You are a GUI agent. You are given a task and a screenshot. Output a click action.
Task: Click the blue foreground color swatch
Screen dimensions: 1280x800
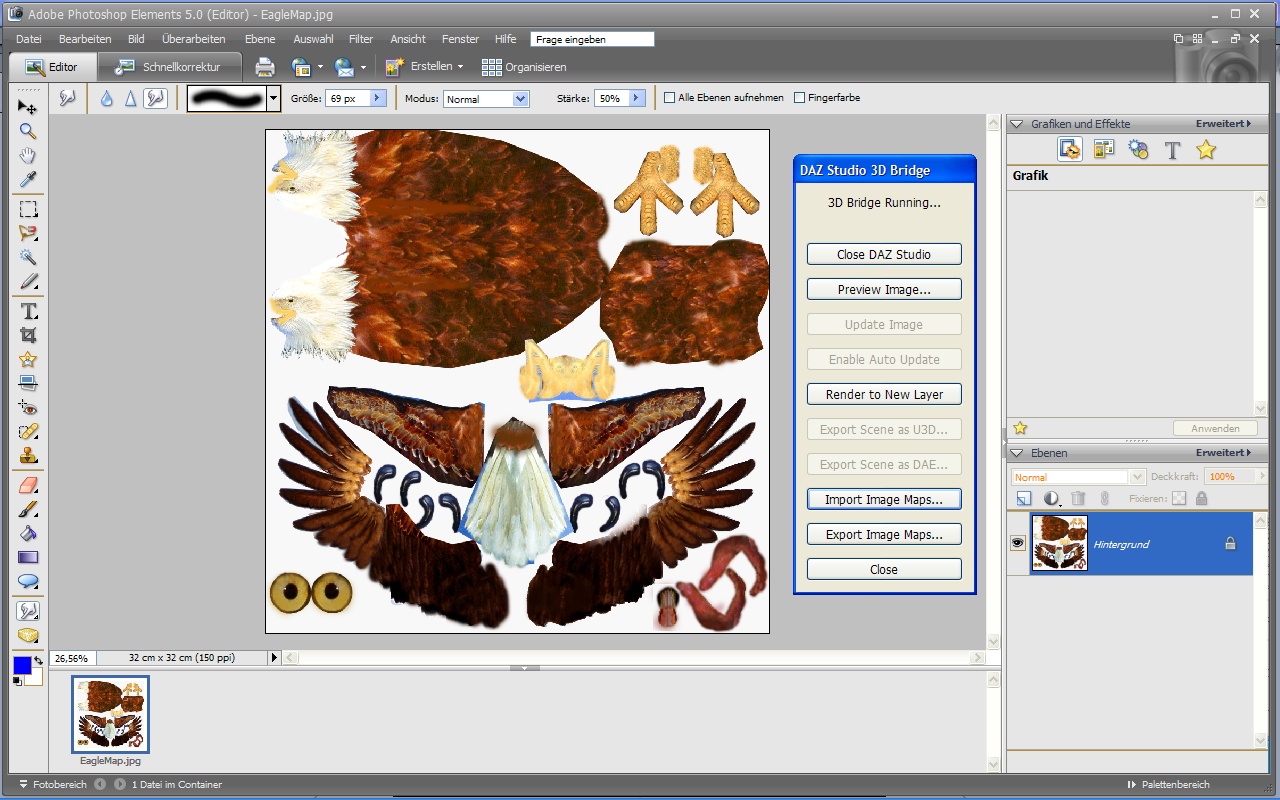tap(22, 665)
